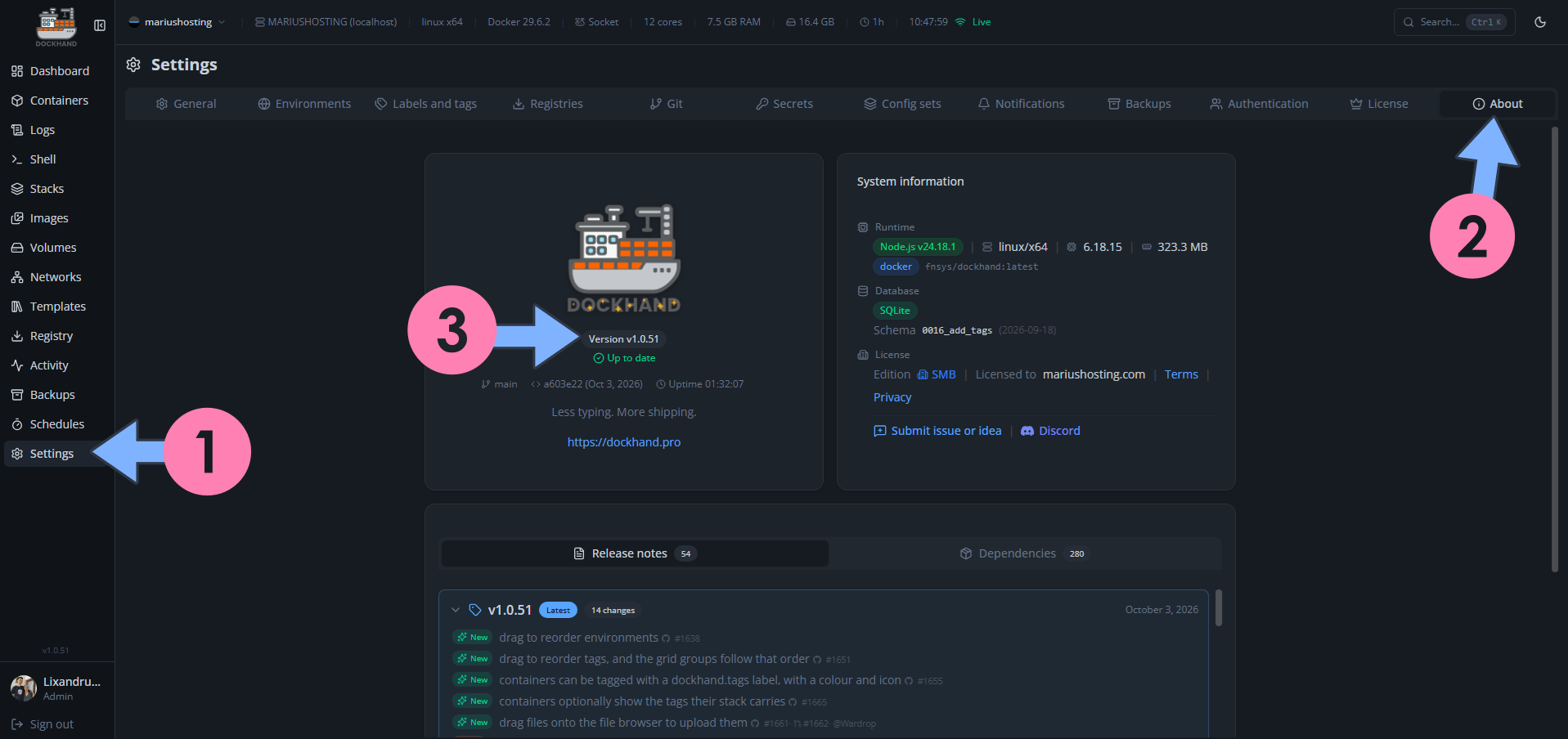Click the main page vertical scrollbar

tap(1555, 349)
